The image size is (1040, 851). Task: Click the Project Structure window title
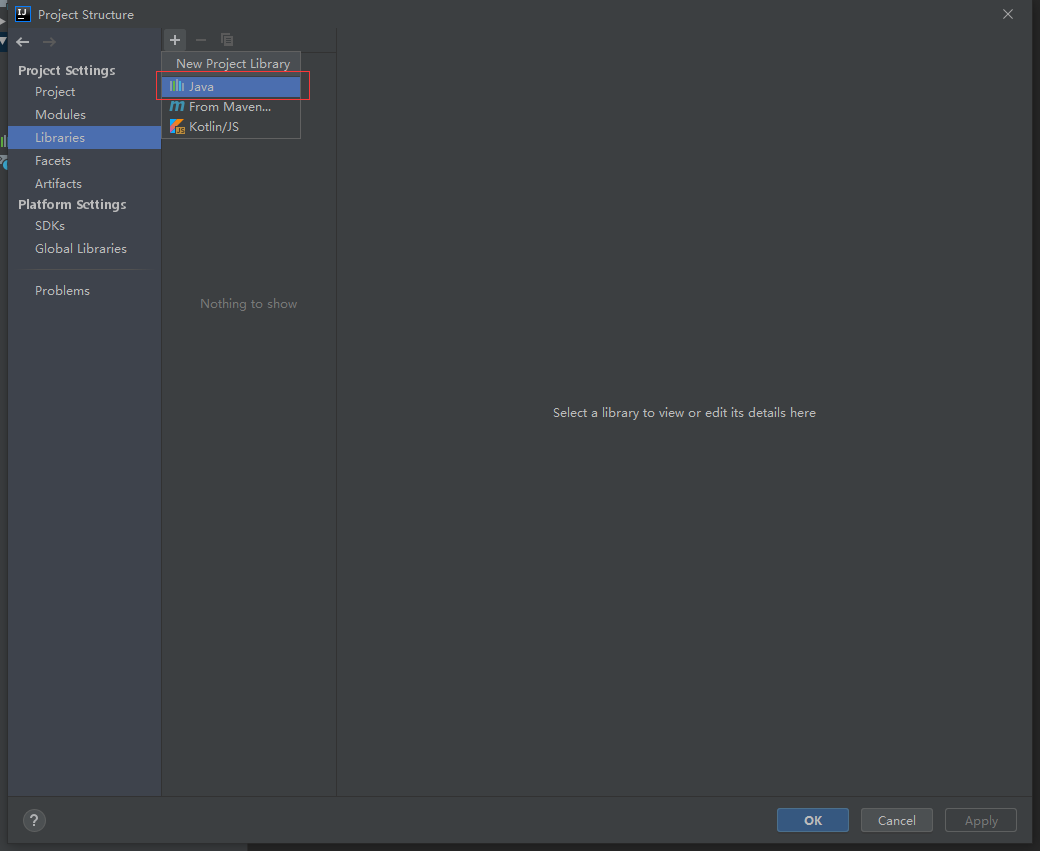coord(86,15)
